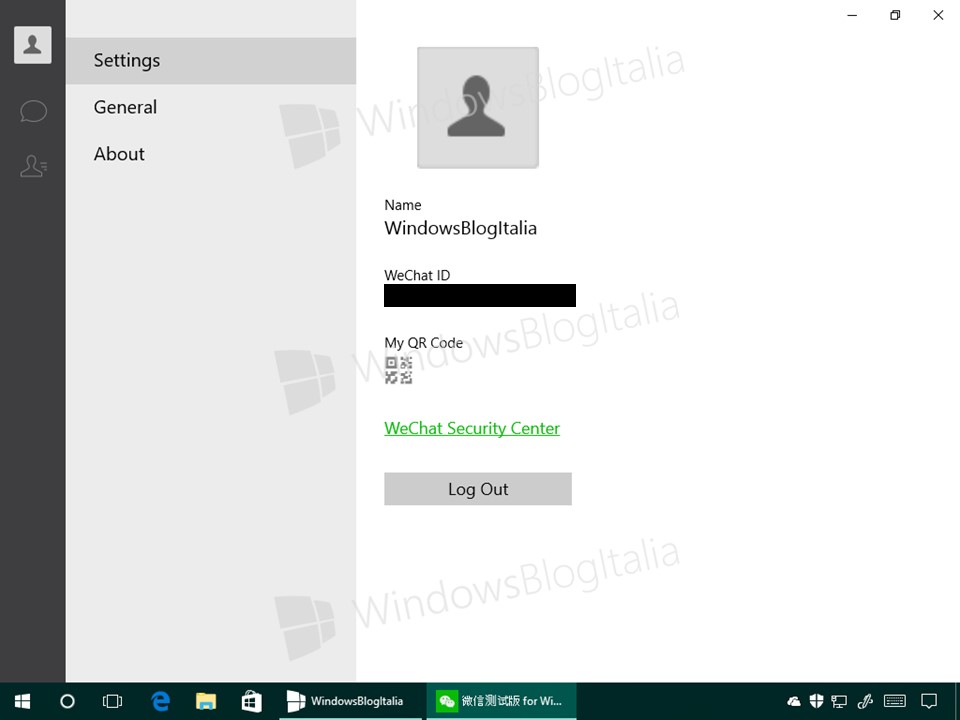This screenshot has width=960, height=720.
Task: Open the Windows Ink pen tray icon
Action: 865,701
